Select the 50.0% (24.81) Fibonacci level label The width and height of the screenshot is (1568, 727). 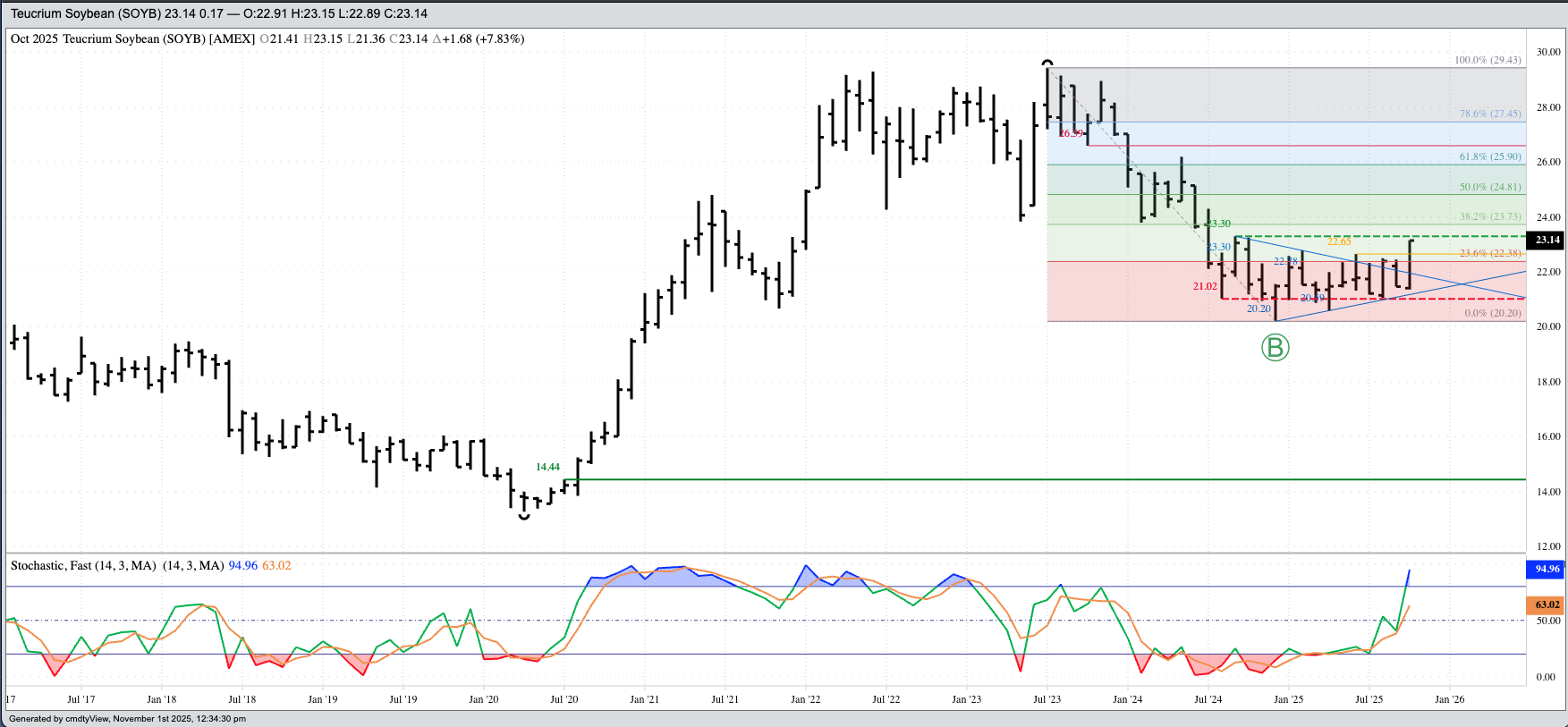click(1489, 187)
